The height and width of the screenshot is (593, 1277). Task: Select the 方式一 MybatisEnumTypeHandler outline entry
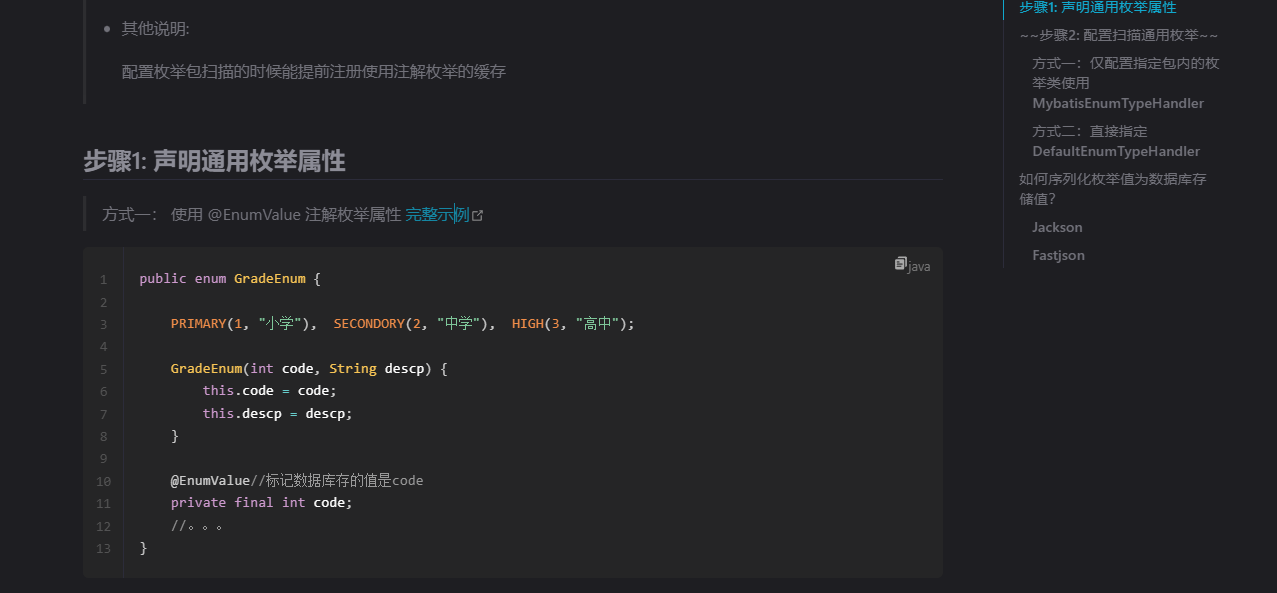pyautogui.click(x=1125, y=83)
